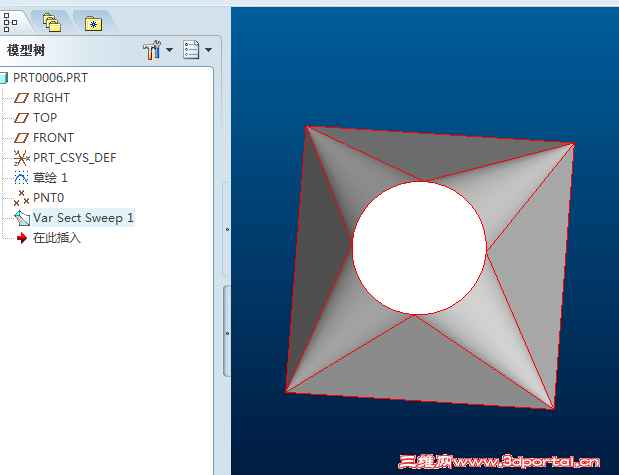Viewport: 619px width, 475px height.
Task: Select the FRONT datum plane
Action: pos(53,138)
